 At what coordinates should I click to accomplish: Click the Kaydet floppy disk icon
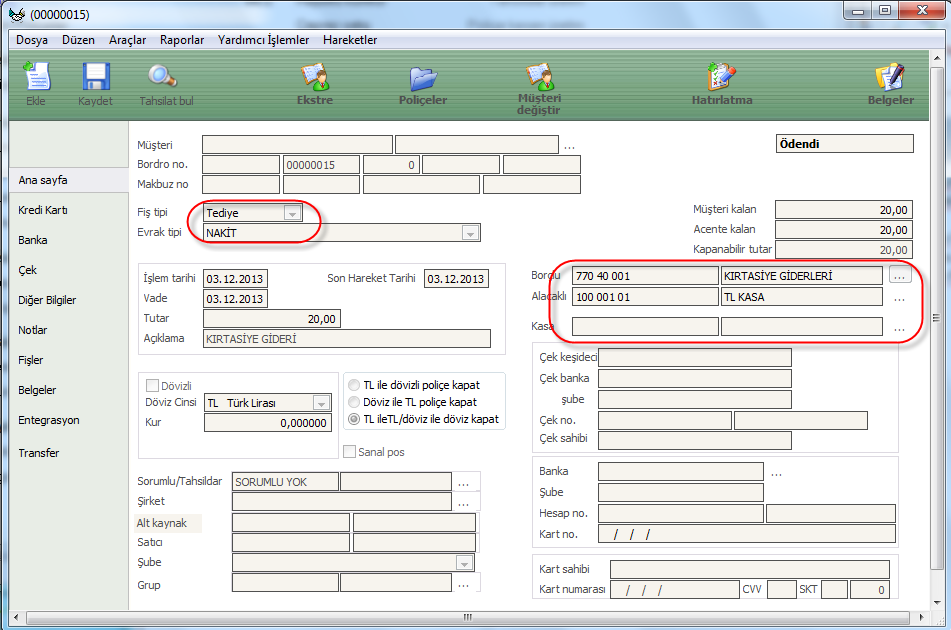pos(95,78)
